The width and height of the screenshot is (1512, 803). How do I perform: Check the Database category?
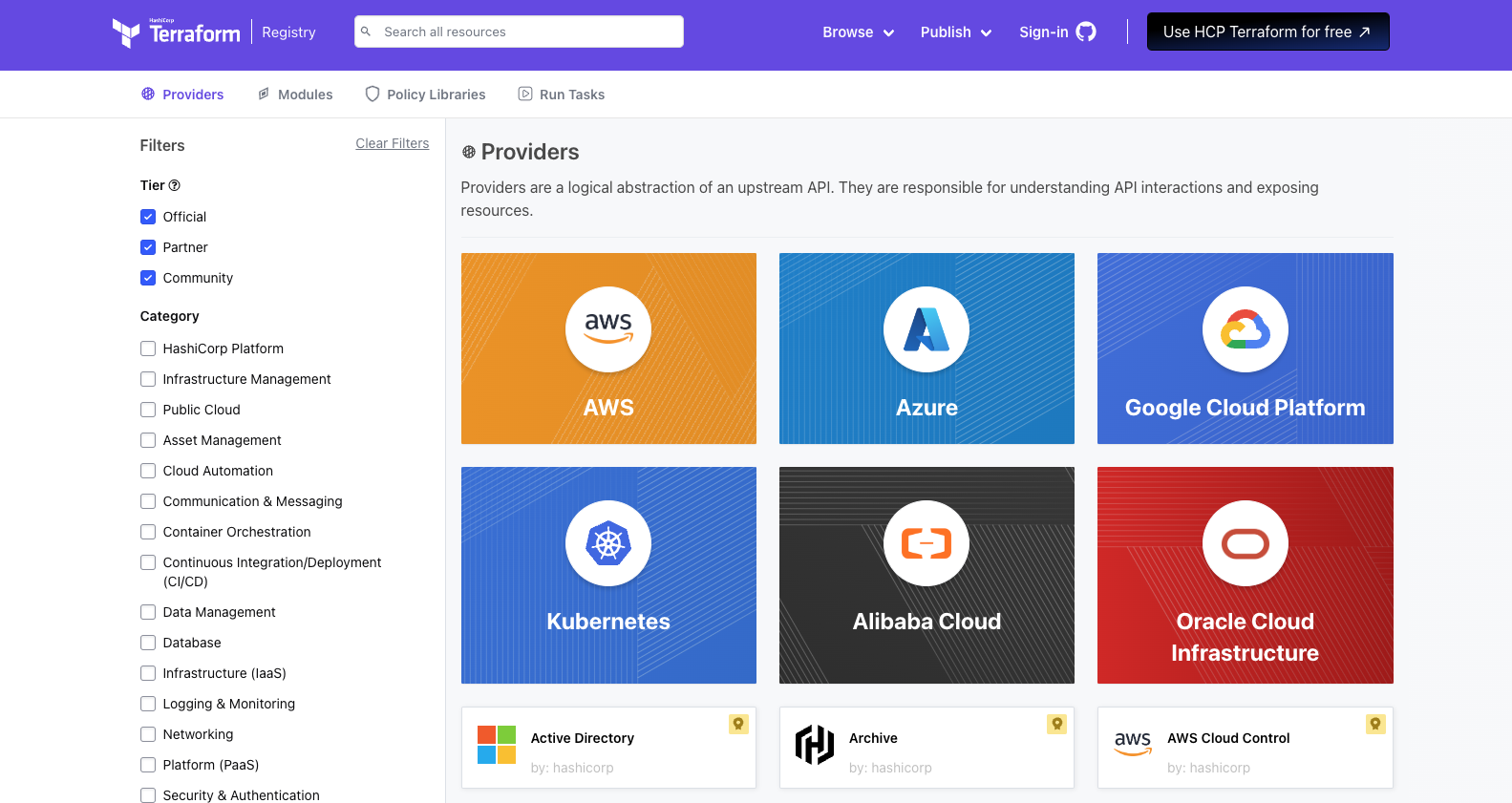(x=148, y=643)
